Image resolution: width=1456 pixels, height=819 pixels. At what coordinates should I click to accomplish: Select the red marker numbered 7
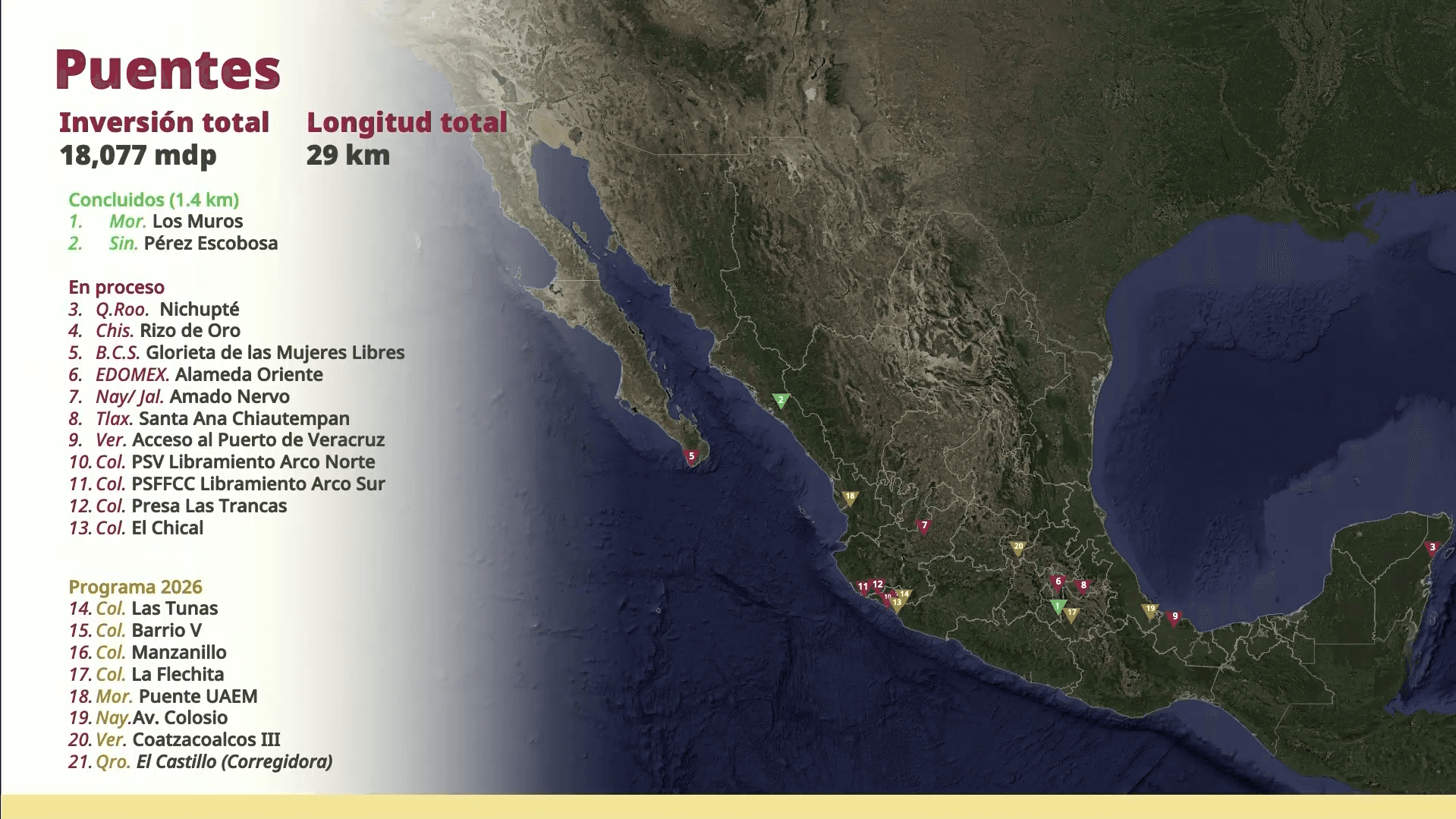click(x=923, y=526)
